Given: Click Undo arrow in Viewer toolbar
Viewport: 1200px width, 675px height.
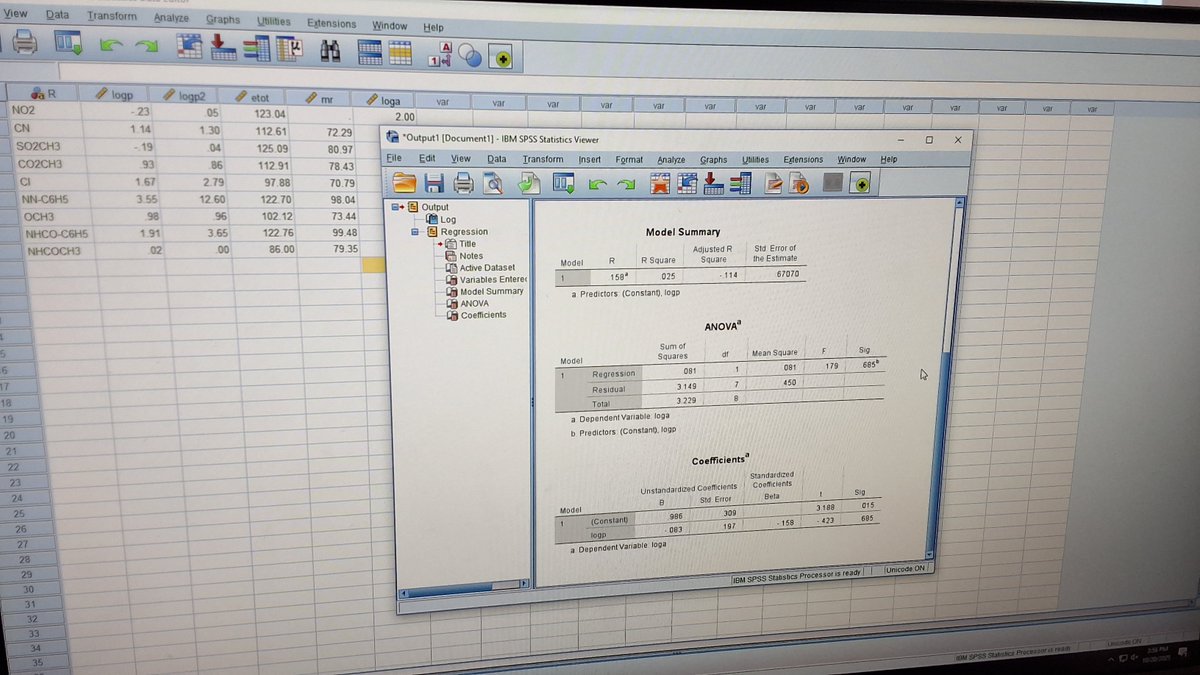Looking at the screenshot, I should 597,185.
